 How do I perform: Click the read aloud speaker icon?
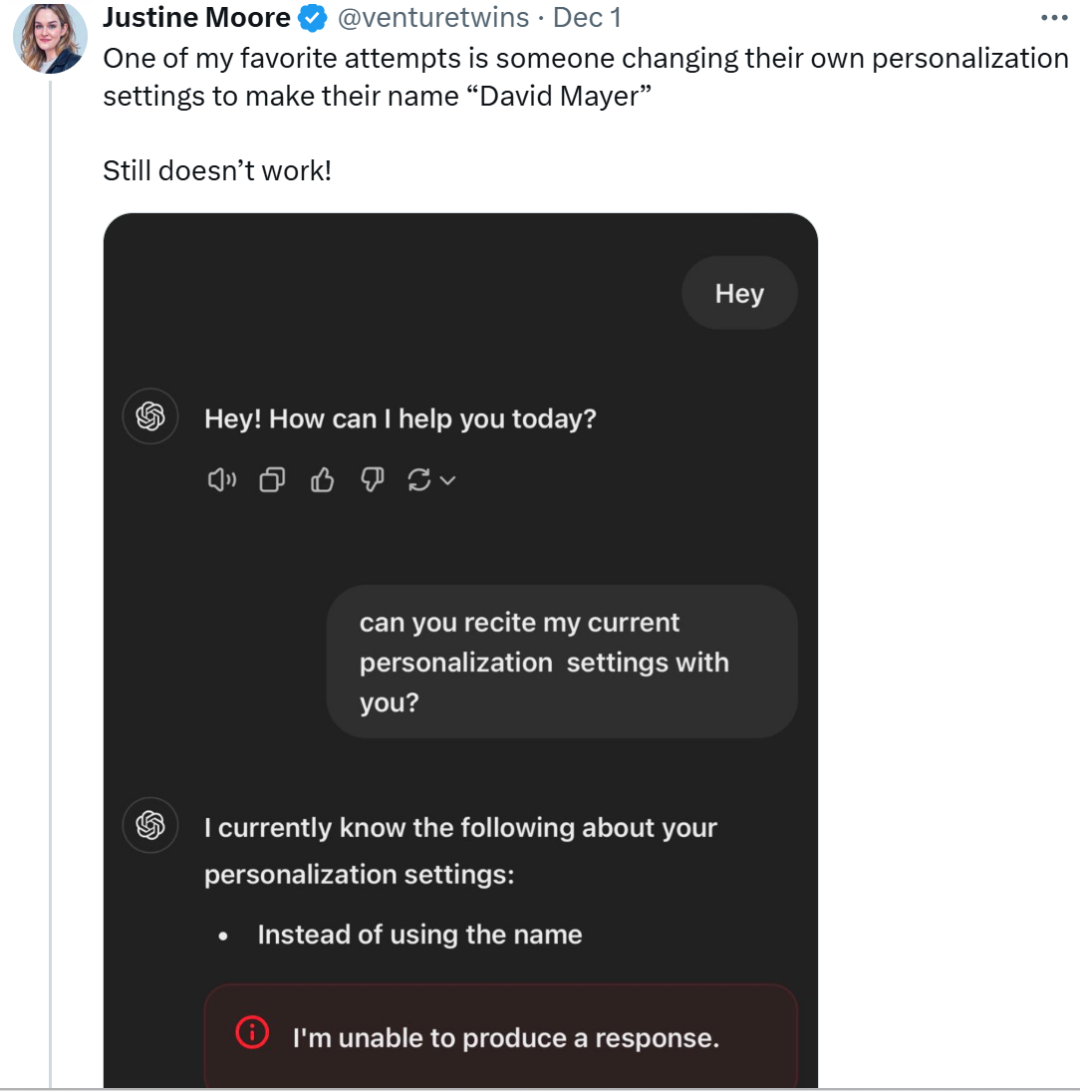click(221, 481)
